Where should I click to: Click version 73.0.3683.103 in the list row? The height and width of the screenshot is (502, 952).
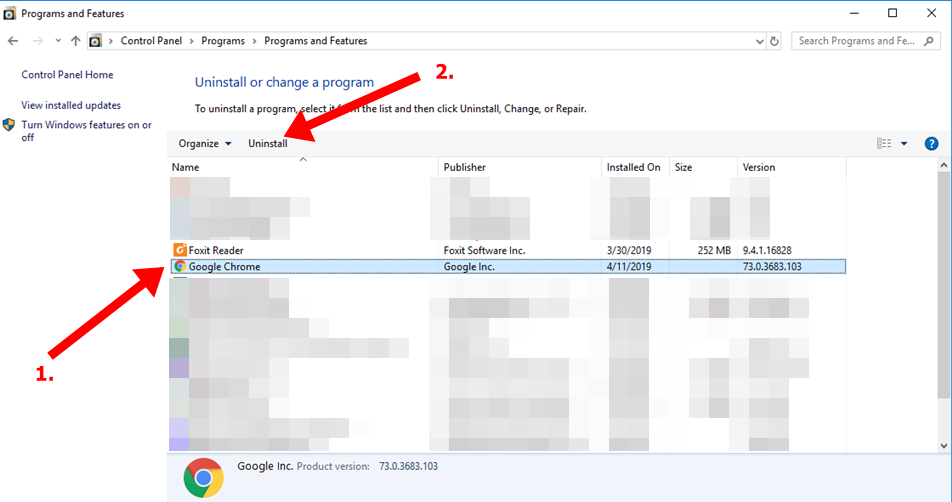[772, 266]
